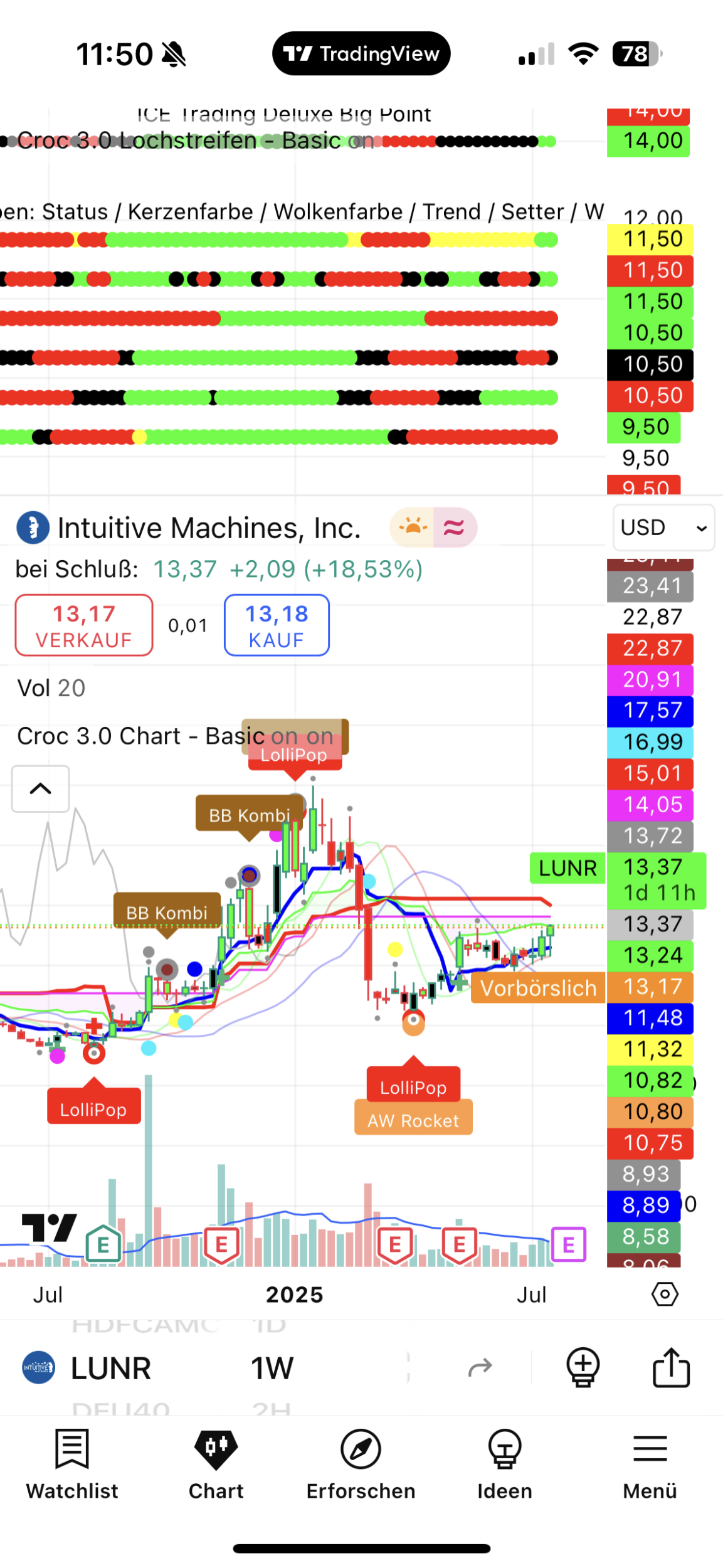723x1568 pixels.
Task: Tap the redo arrow icon
Action: coord(480,1367)
